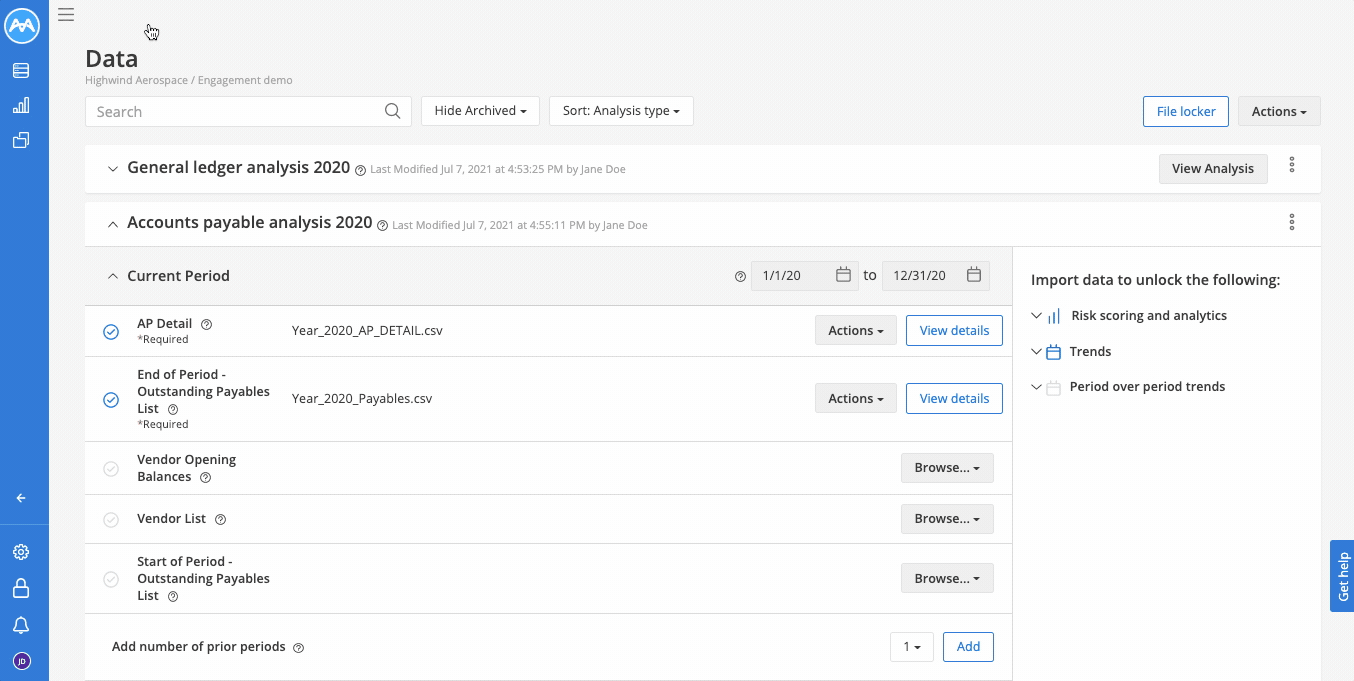Open more options for Accounts payable analysis
The height and width of the screenshot is (681, 1354).
click(1292, 222)
